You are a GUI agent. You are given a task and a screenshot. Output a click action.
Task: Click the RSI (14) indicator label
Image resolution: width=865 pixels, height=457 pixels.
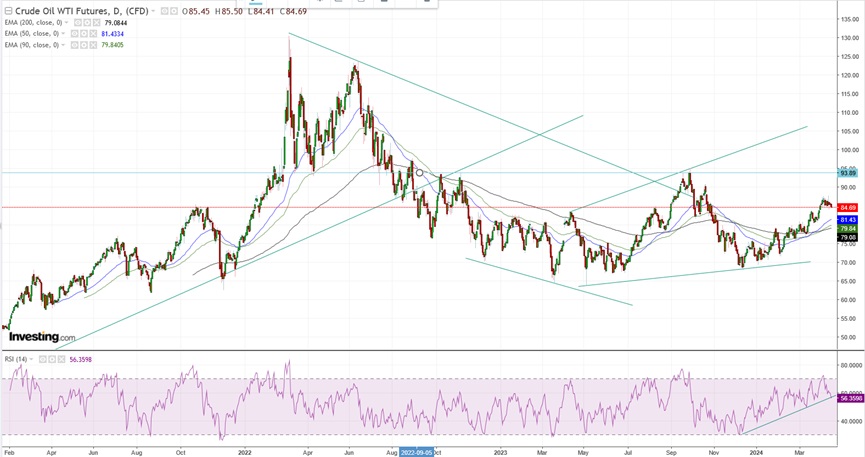click(x=14, y=359)
